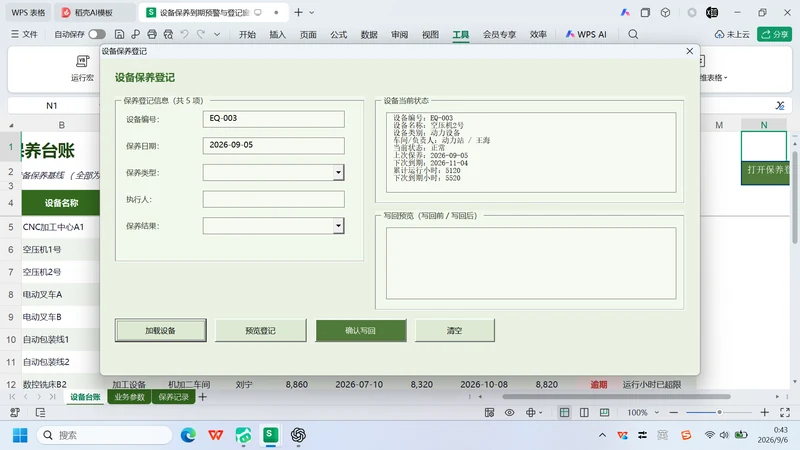This screenshot has height=450, width=800.
Task: Switch to the 视图 ribbon tab
Action: tap(430, 34)
